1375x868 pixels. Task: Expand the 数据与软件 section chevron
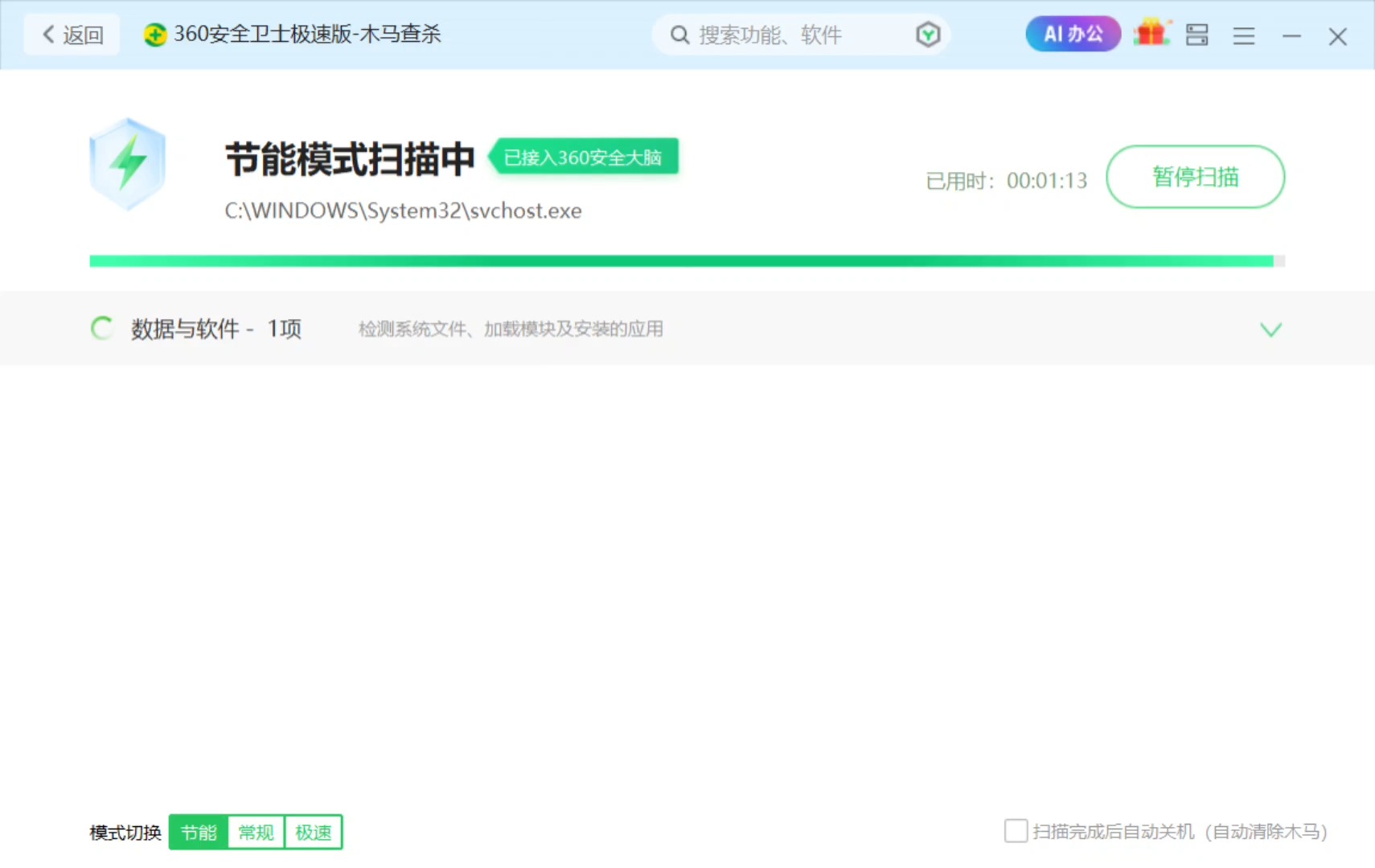click(1270, 330)
